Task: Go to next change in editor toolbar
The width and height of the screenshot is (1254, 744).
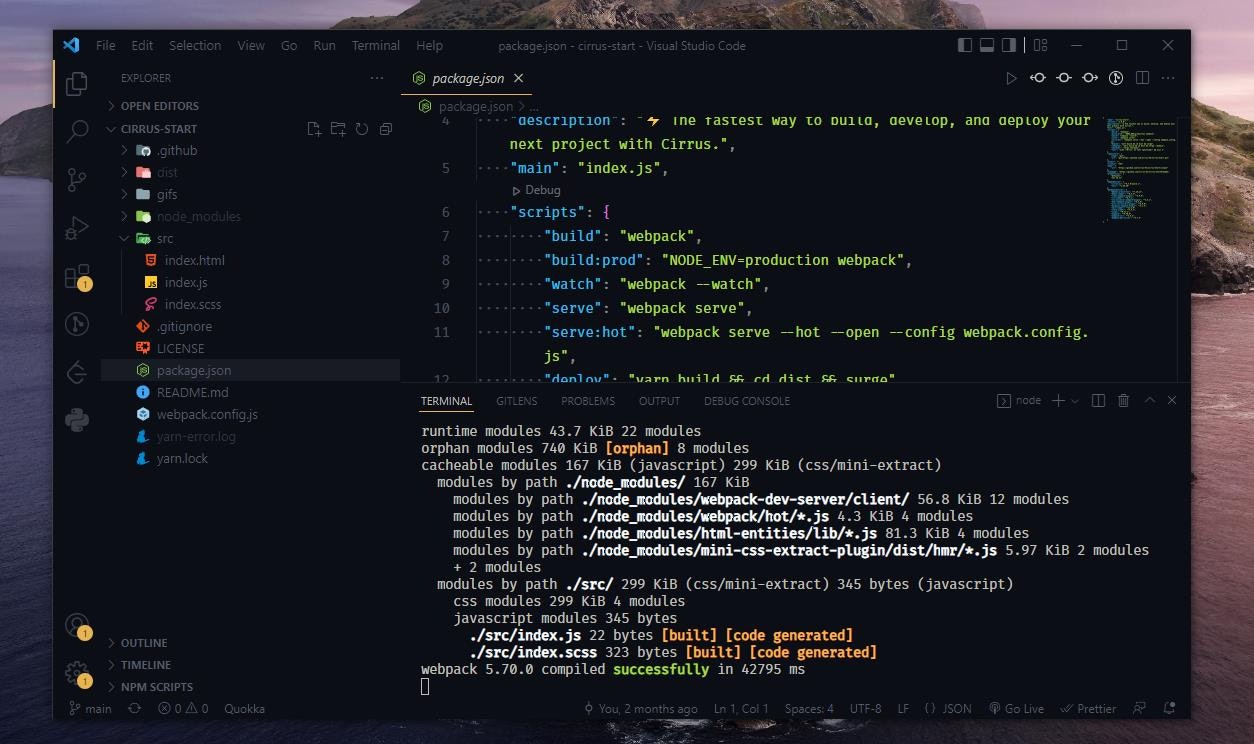Action: [1090, 78]
